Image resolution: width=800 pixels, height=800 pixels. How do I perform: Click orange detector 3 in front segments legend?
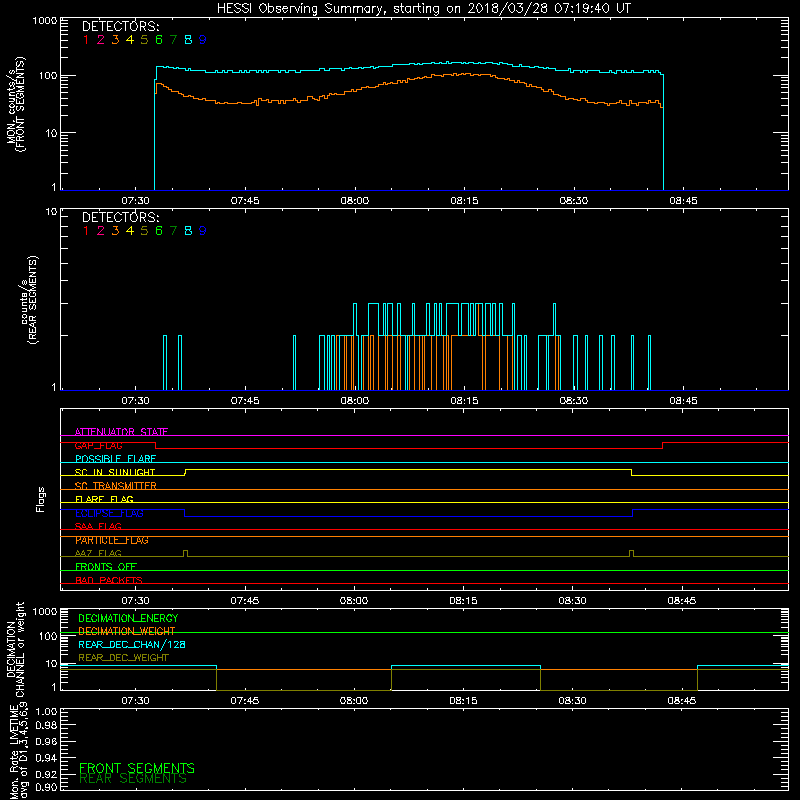115,40
